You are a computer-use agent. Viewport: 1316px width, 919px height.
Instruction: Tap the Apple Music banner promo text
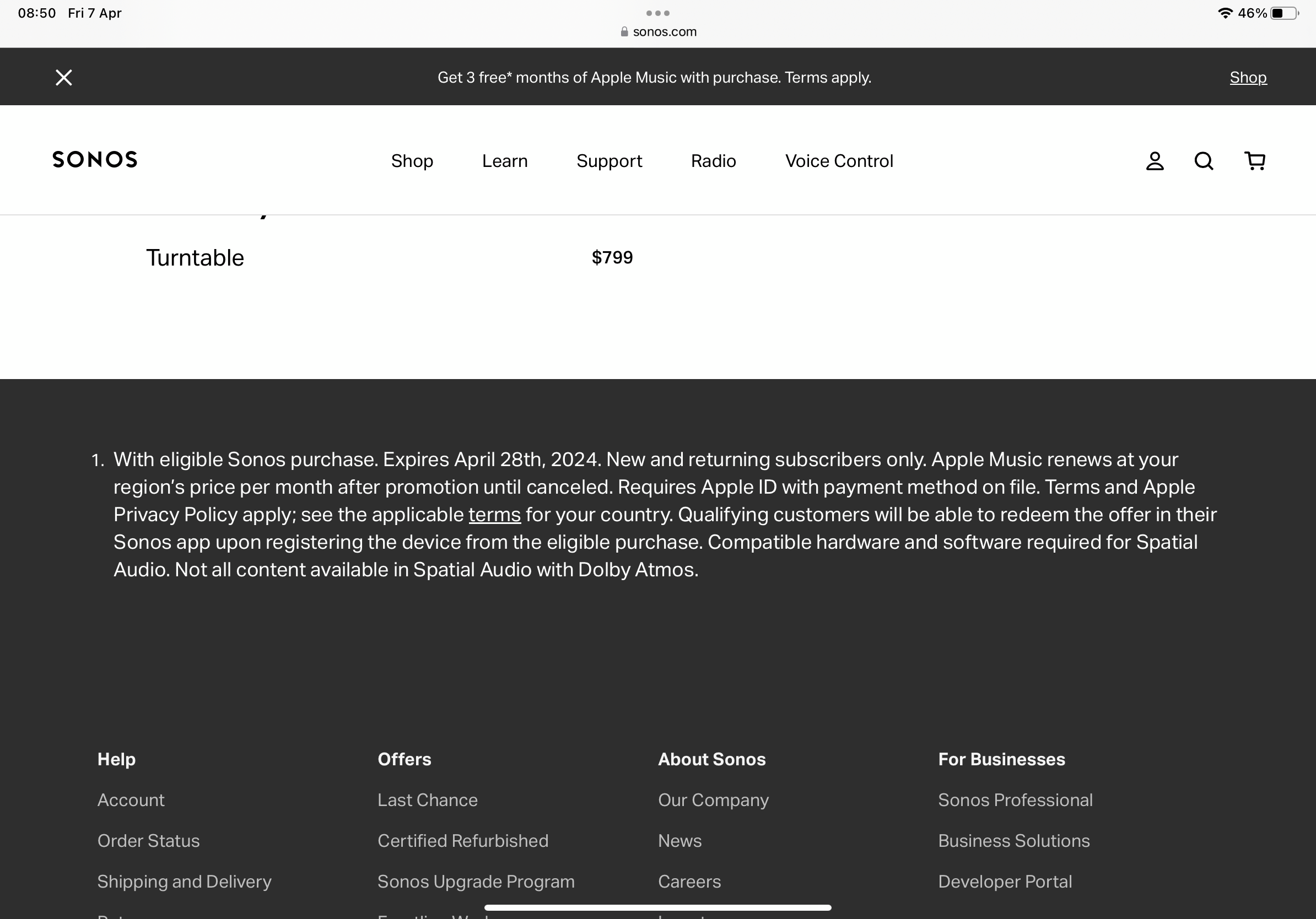(x=654, y=77)
